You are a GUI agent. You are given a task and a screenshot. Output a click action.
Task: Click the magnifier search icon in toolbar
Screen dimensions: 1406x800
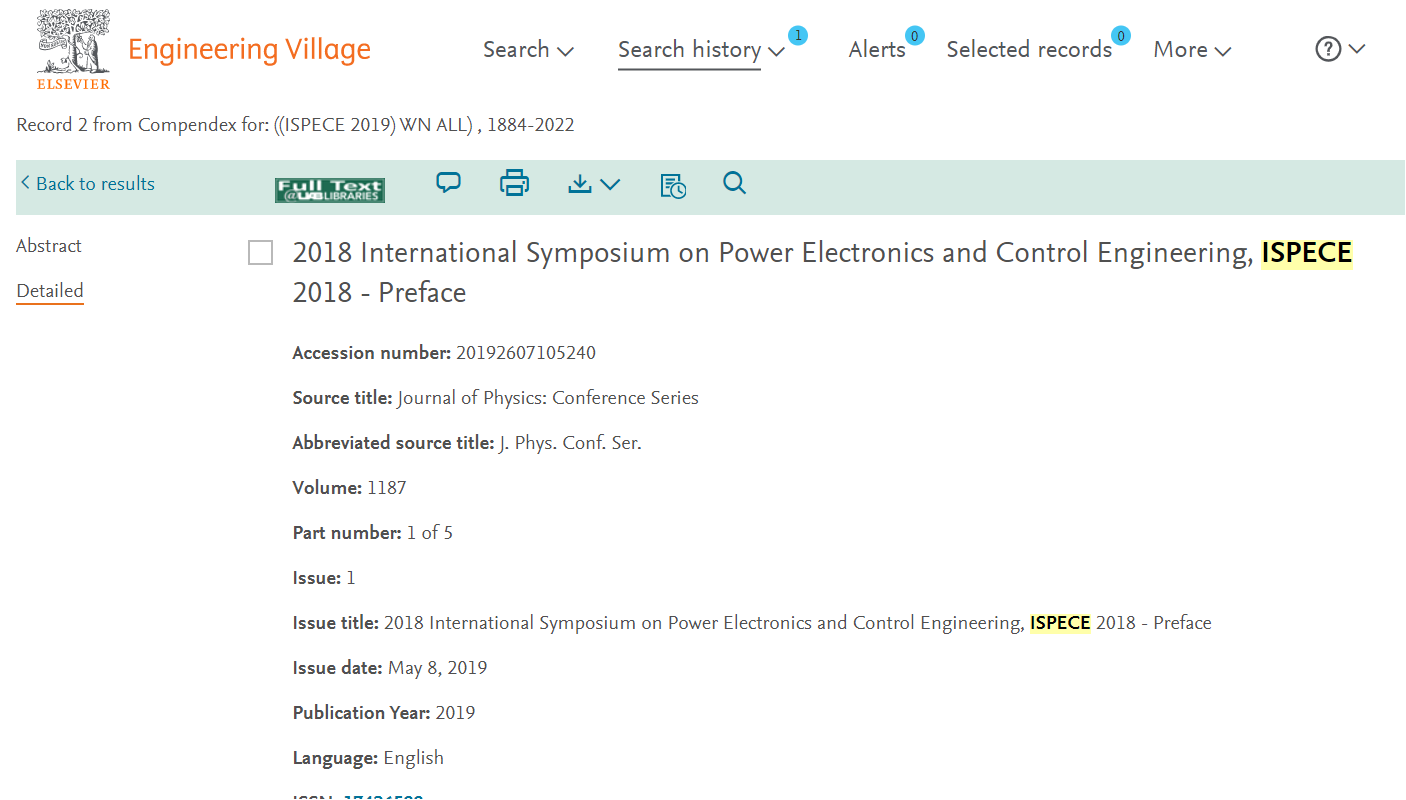click(x=735, y=183)
